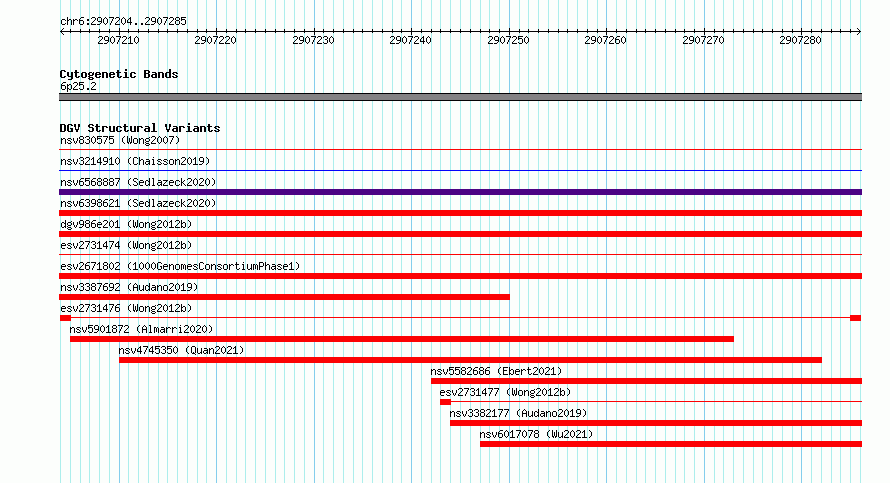Open the nsv4745350 (Quan2021) variant label

click(x=181, y=350)
